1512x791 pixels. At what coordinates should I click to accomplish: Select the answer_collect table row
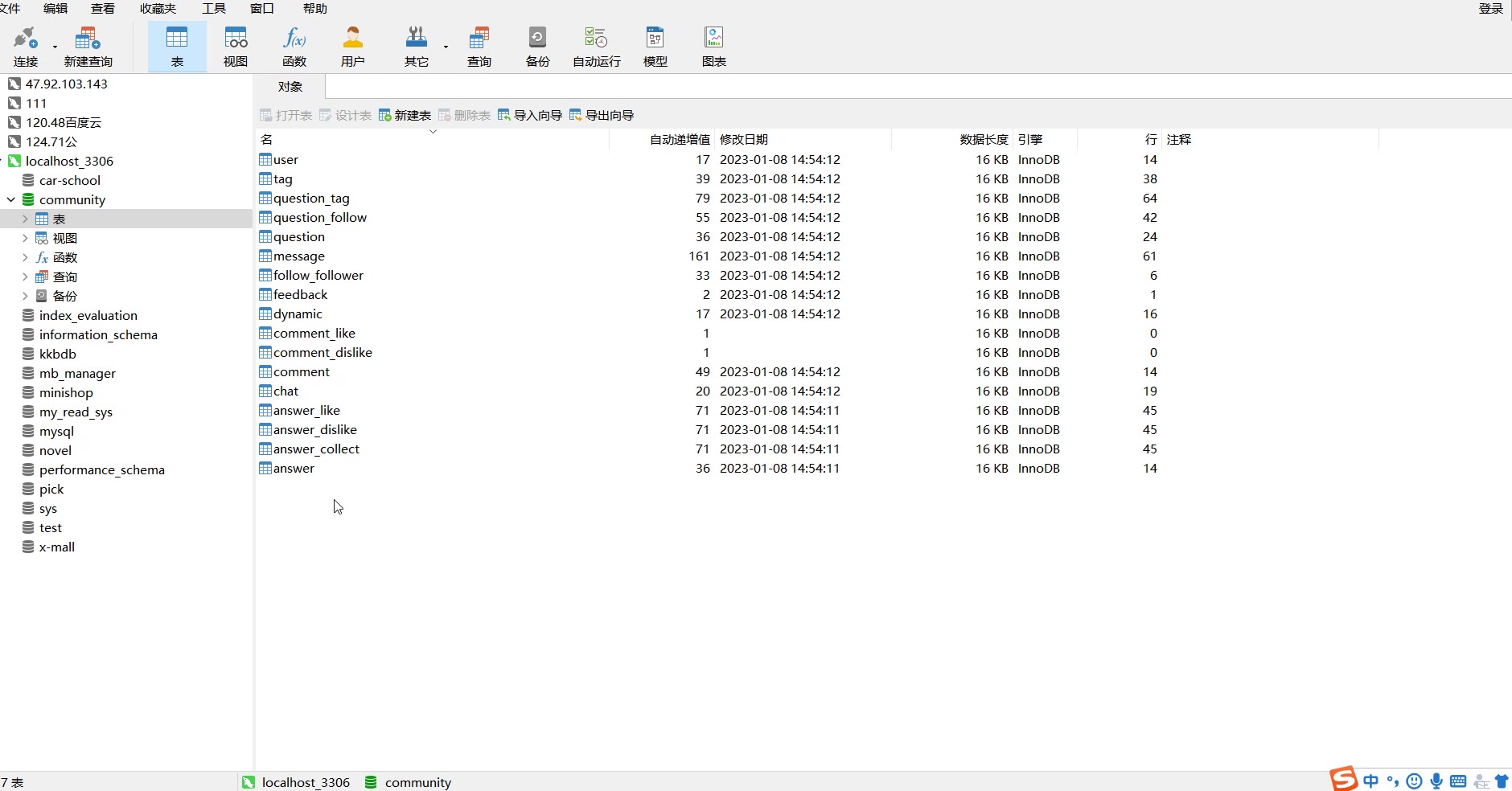click(817, 449)
